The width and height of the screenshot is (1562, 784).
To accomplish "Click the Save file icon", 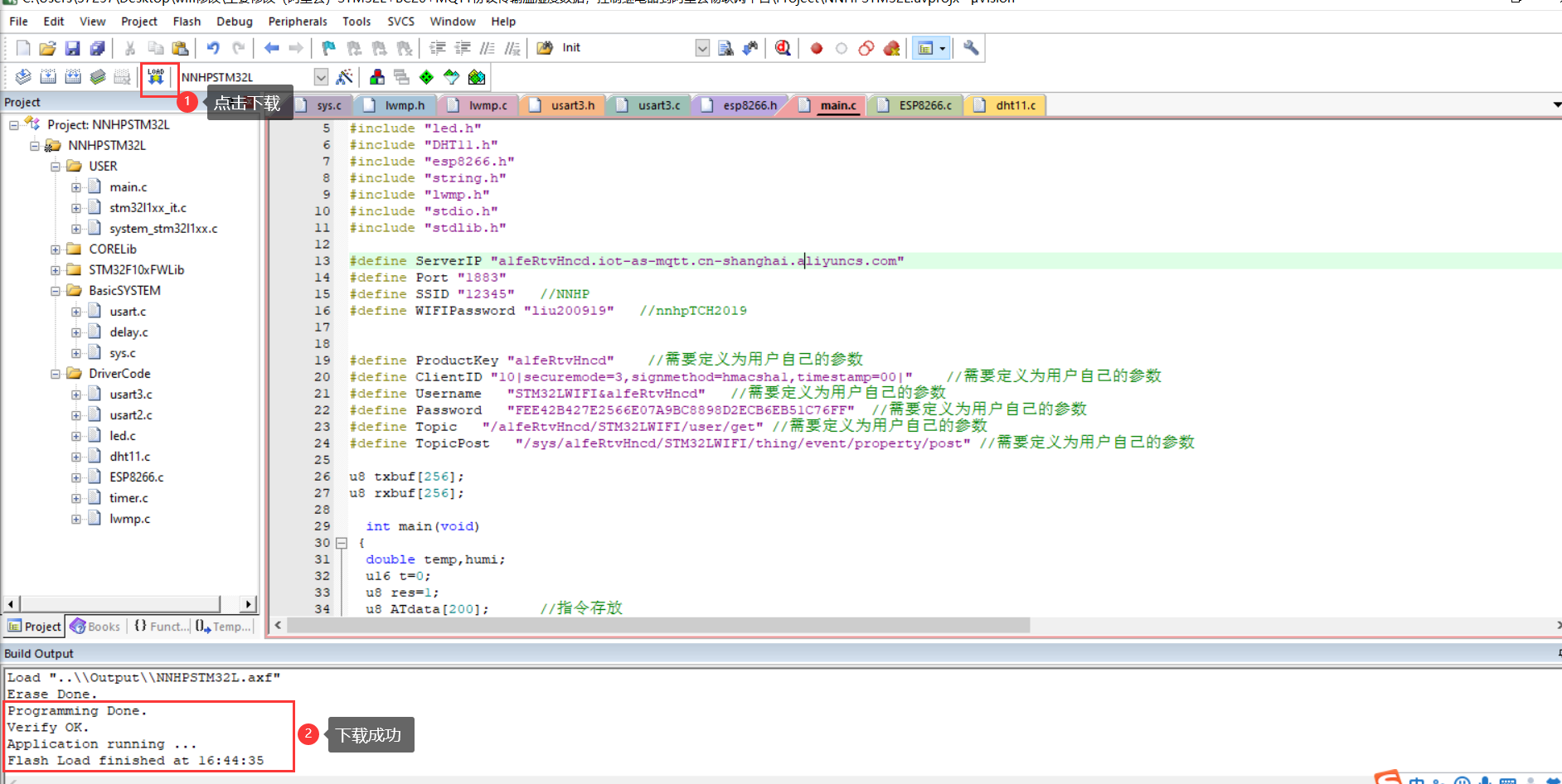I will click(72, 48).
